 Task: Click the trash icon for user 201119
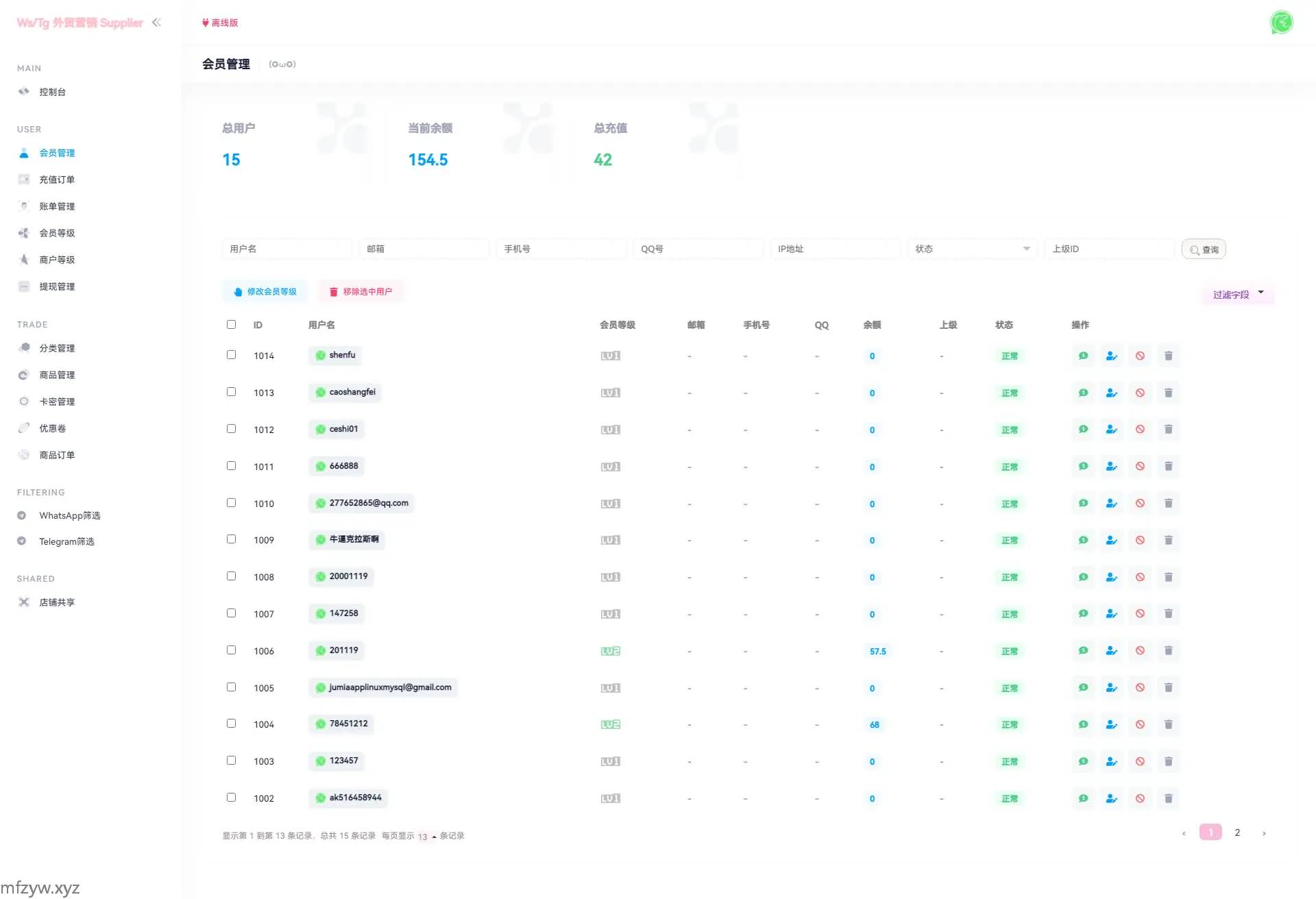1168,651
